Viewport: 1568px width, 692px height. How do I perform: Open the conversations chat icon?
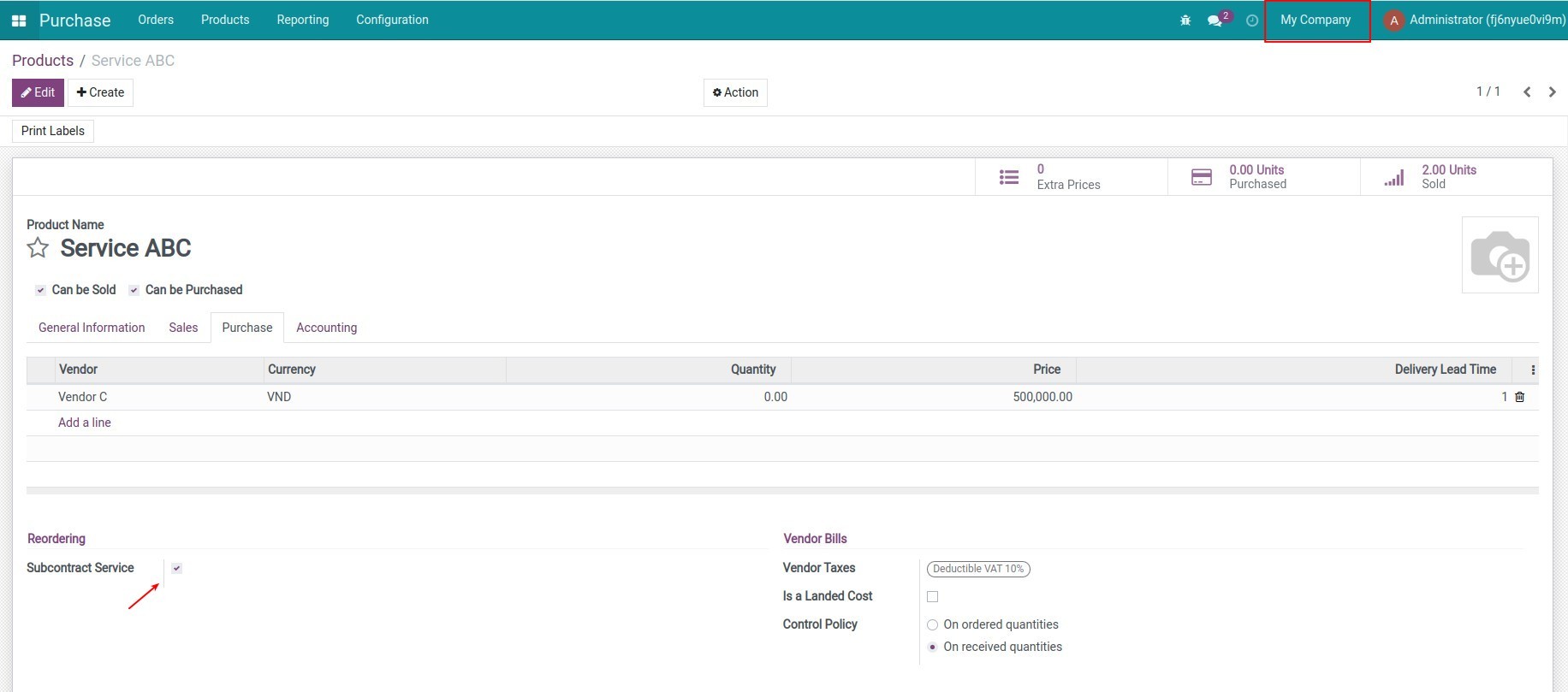point(1215,20)
